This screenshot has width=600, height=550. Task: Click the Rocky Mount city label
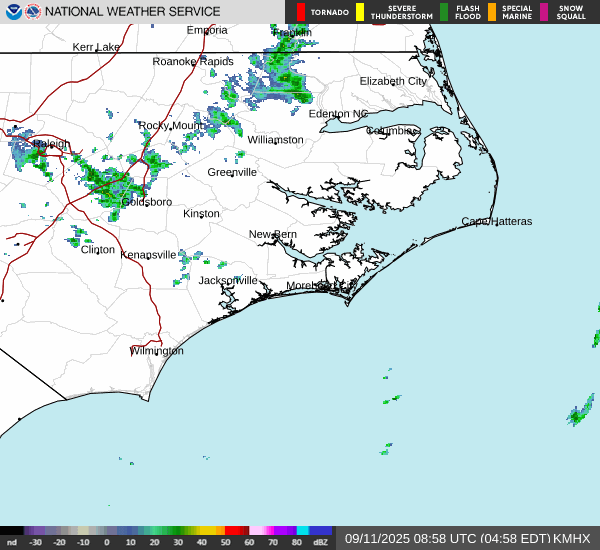tap(170, 126)
